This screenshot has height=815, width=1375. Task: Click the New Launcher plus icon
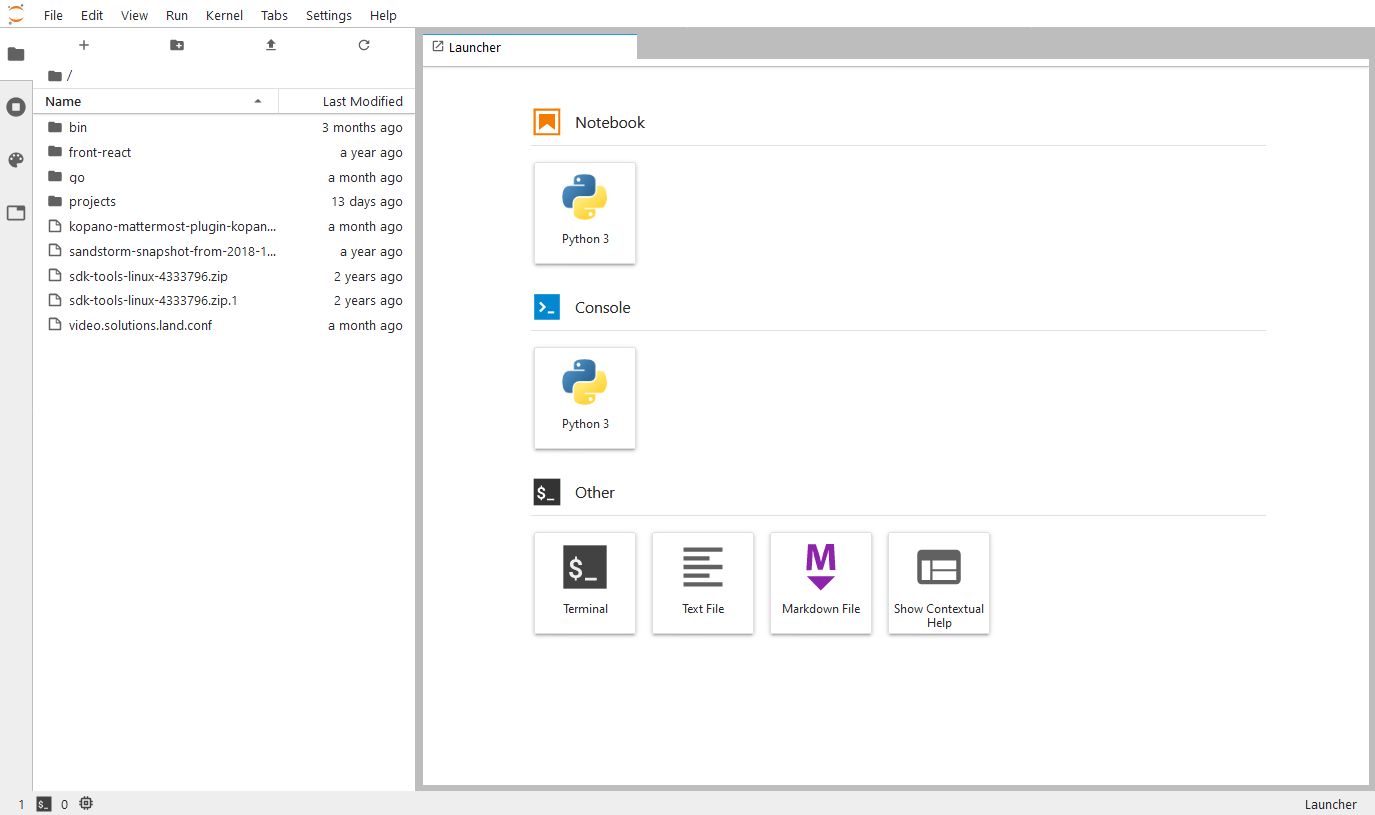click(x=84, y=45)
